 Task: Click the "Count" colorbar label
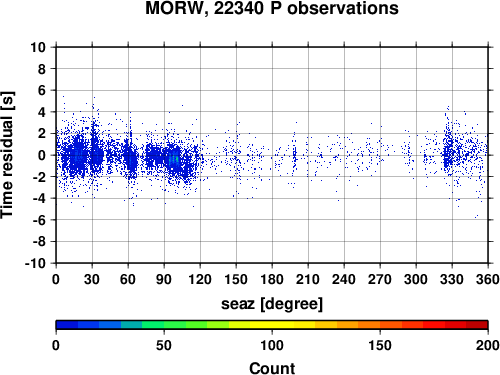point(272,368)
